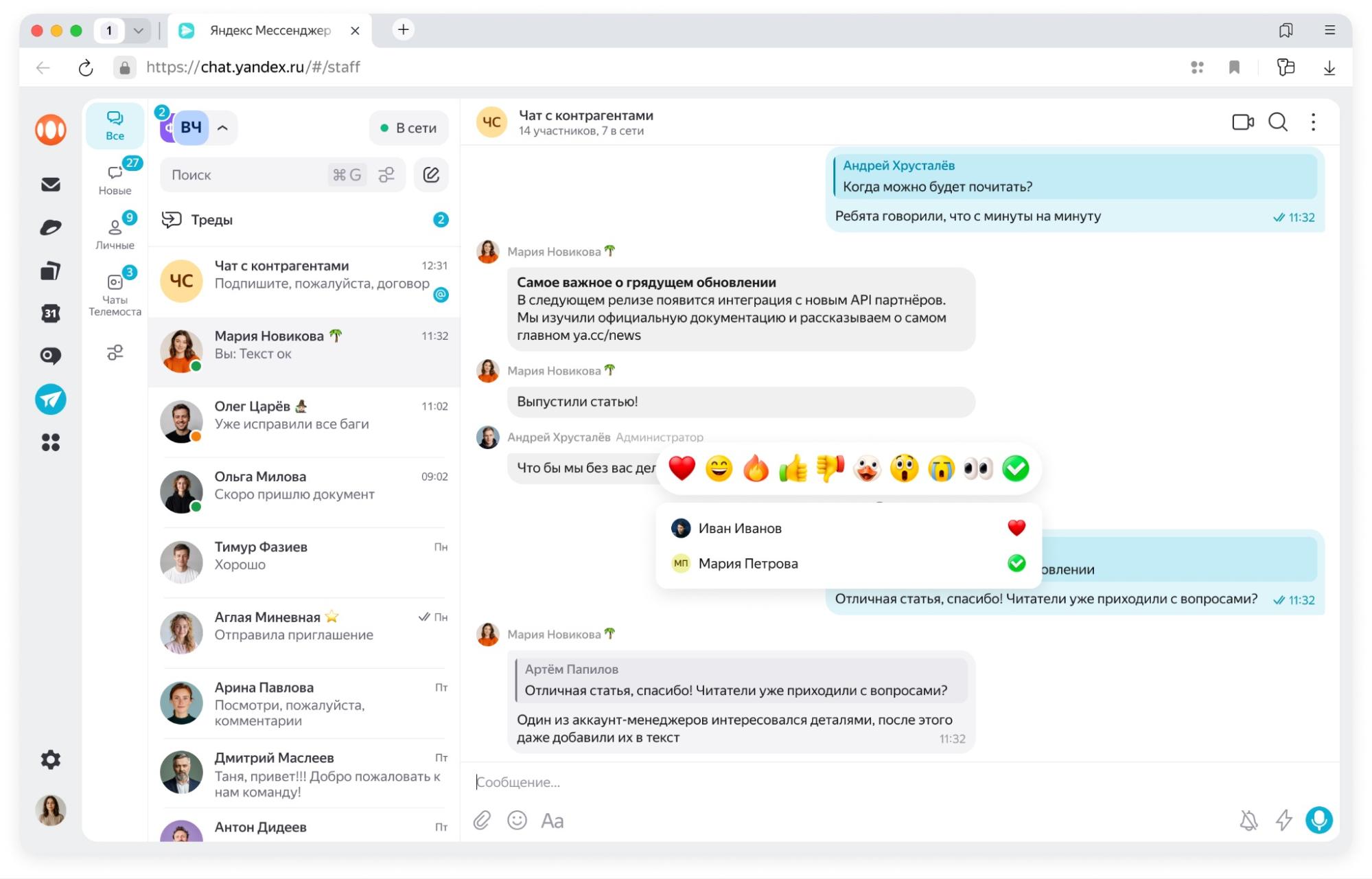
Task: Search within the current chat
Action: (1277, 122)
